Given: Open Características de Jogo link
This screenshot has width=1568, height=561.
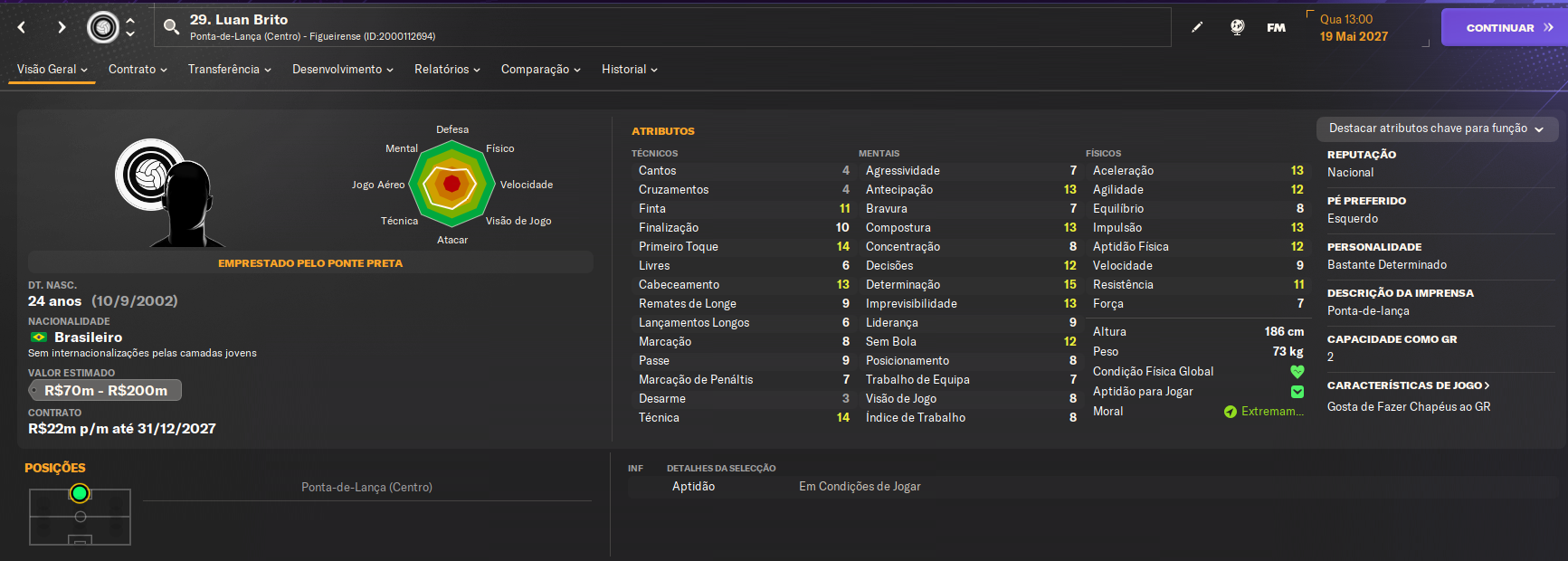Looking at the screenshot, I should pos(1408,385).
